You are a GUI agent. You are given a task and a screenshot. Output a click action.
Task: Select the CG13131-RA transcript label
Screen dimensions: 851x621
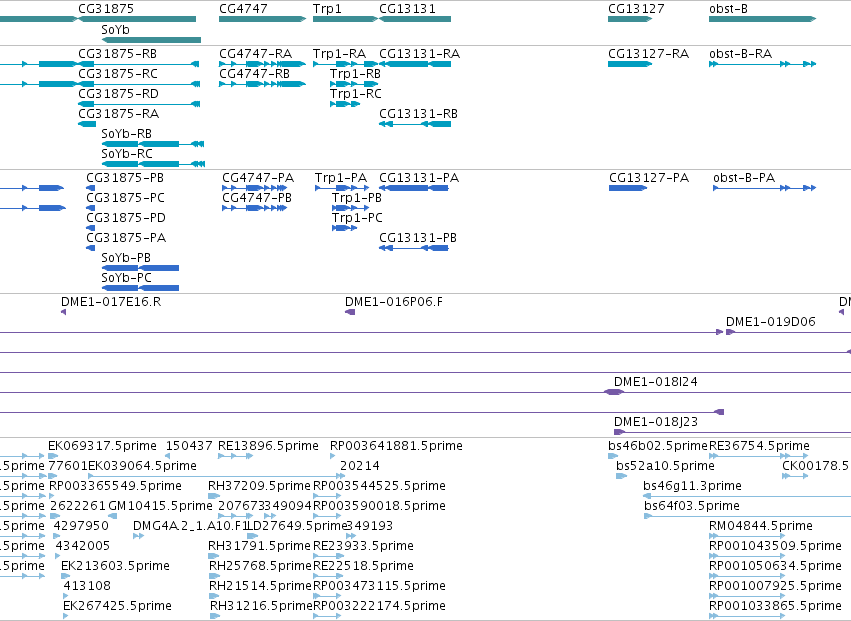click(420, 54)
